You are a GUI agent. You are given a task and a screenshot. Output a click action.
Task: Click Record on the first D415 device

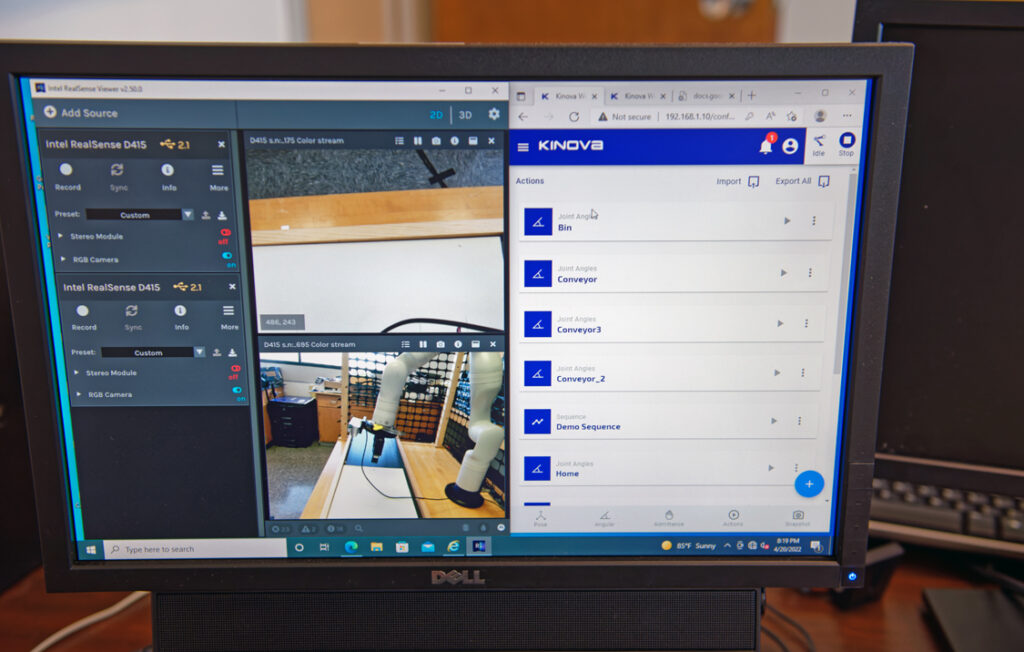point(67,176)
